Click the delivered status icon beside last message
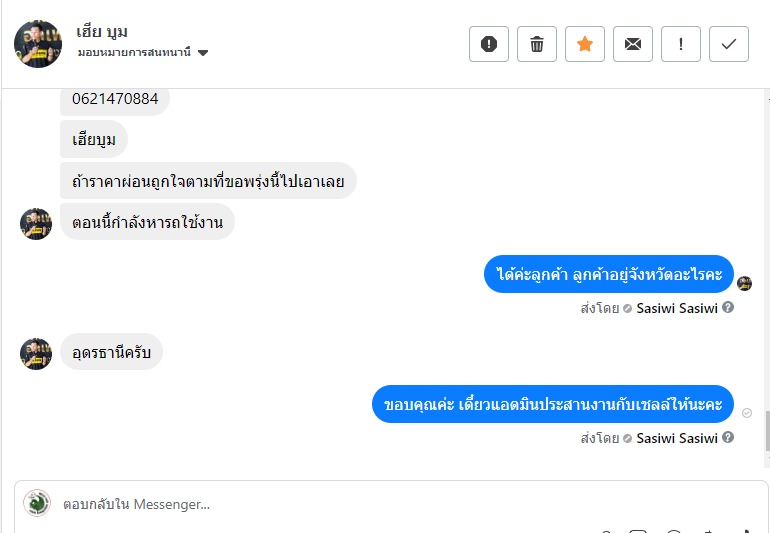 [x=746, y=412]
